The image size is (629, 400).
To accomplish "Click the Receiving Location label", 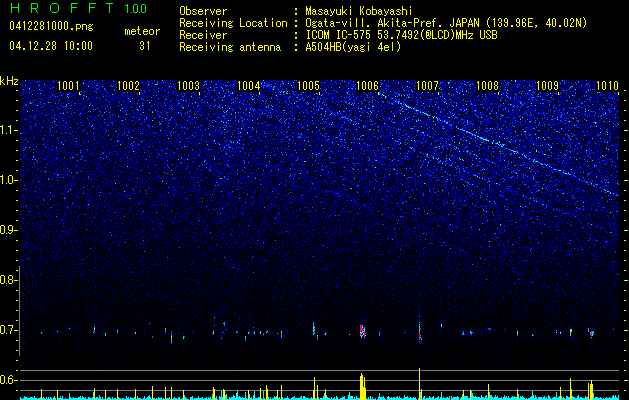I will point(233,23).
